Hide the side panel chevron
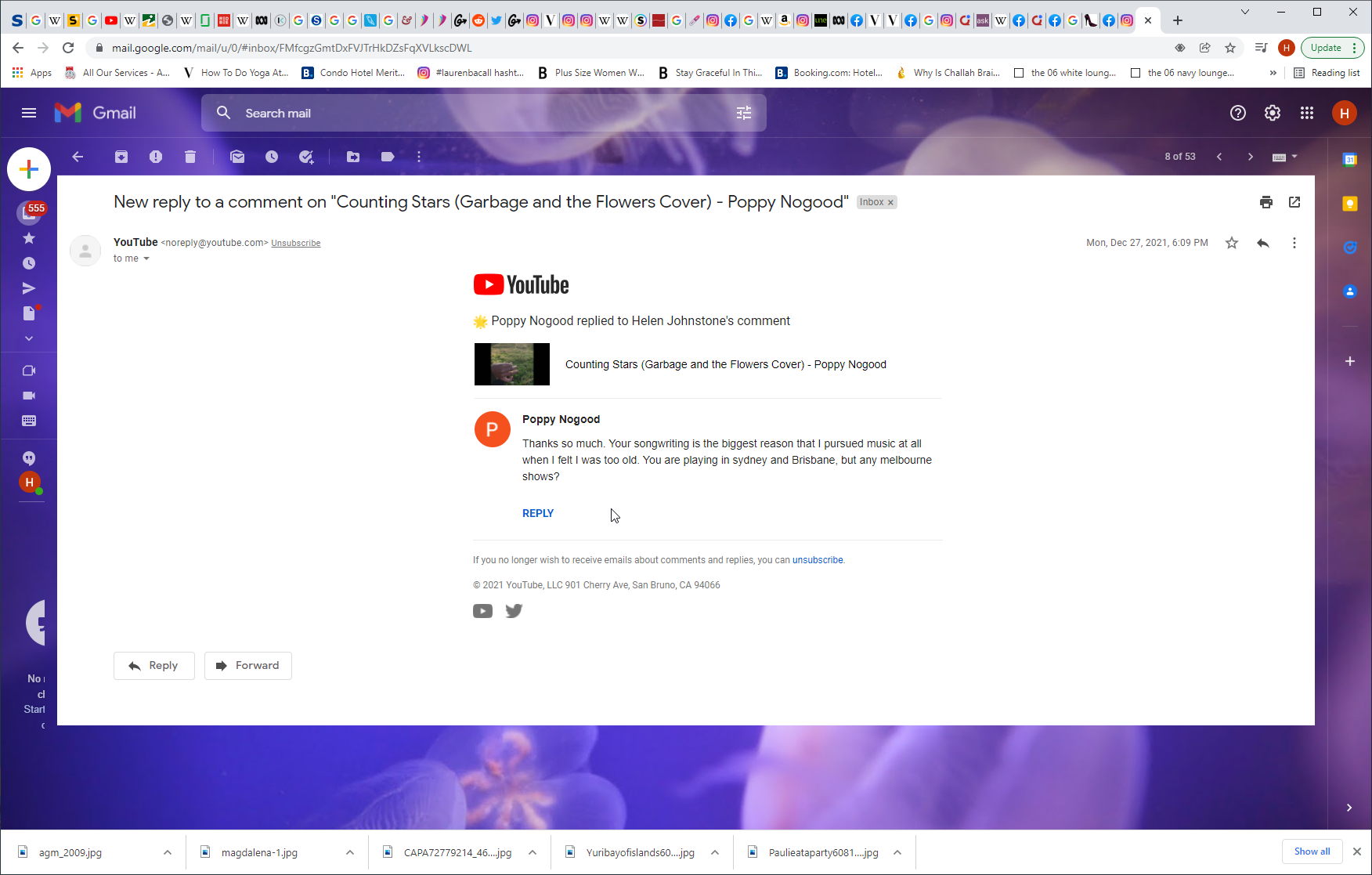 1349,808
